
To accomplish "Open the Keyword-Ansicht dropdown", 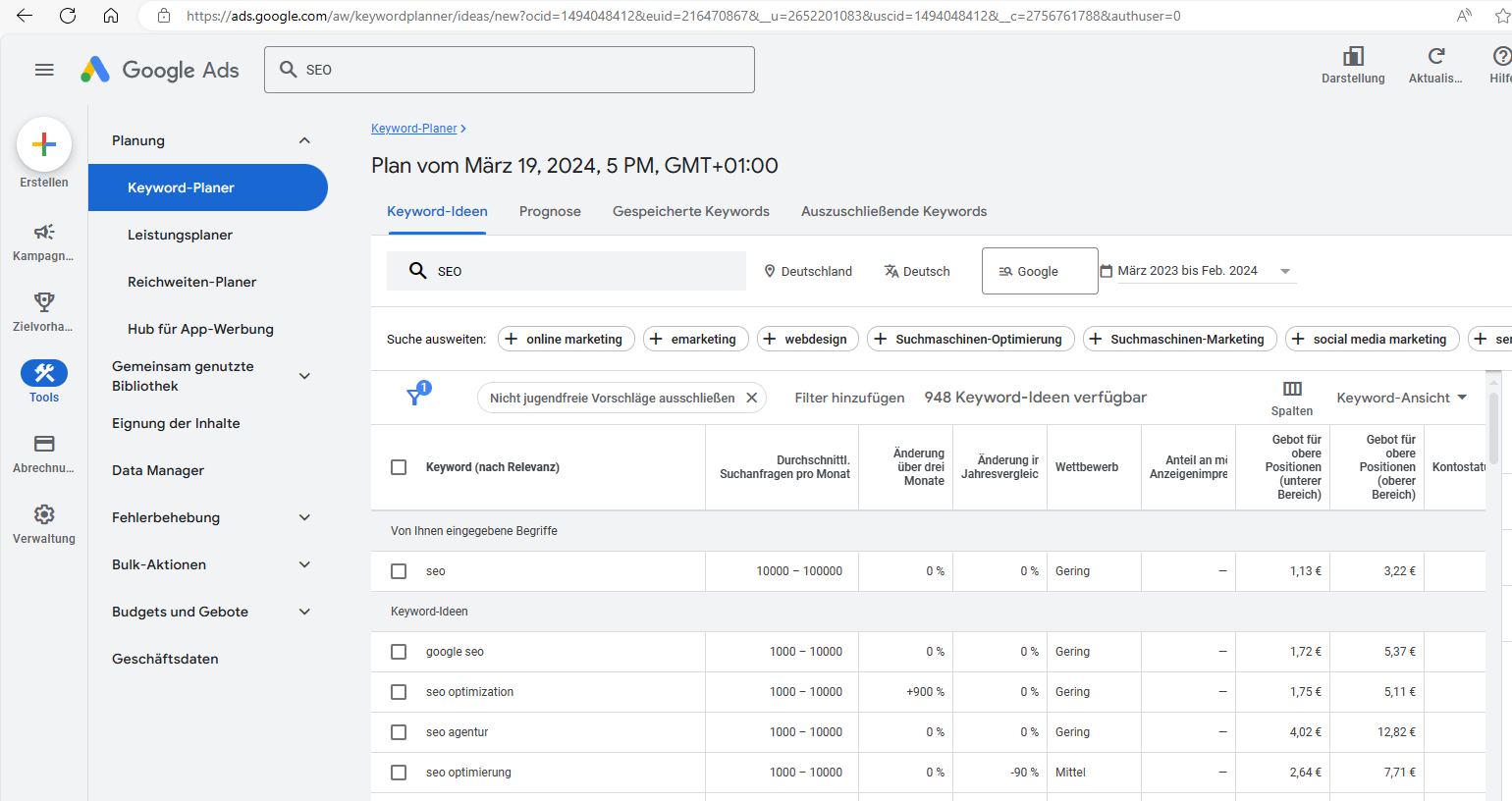I will point(1402,398).
